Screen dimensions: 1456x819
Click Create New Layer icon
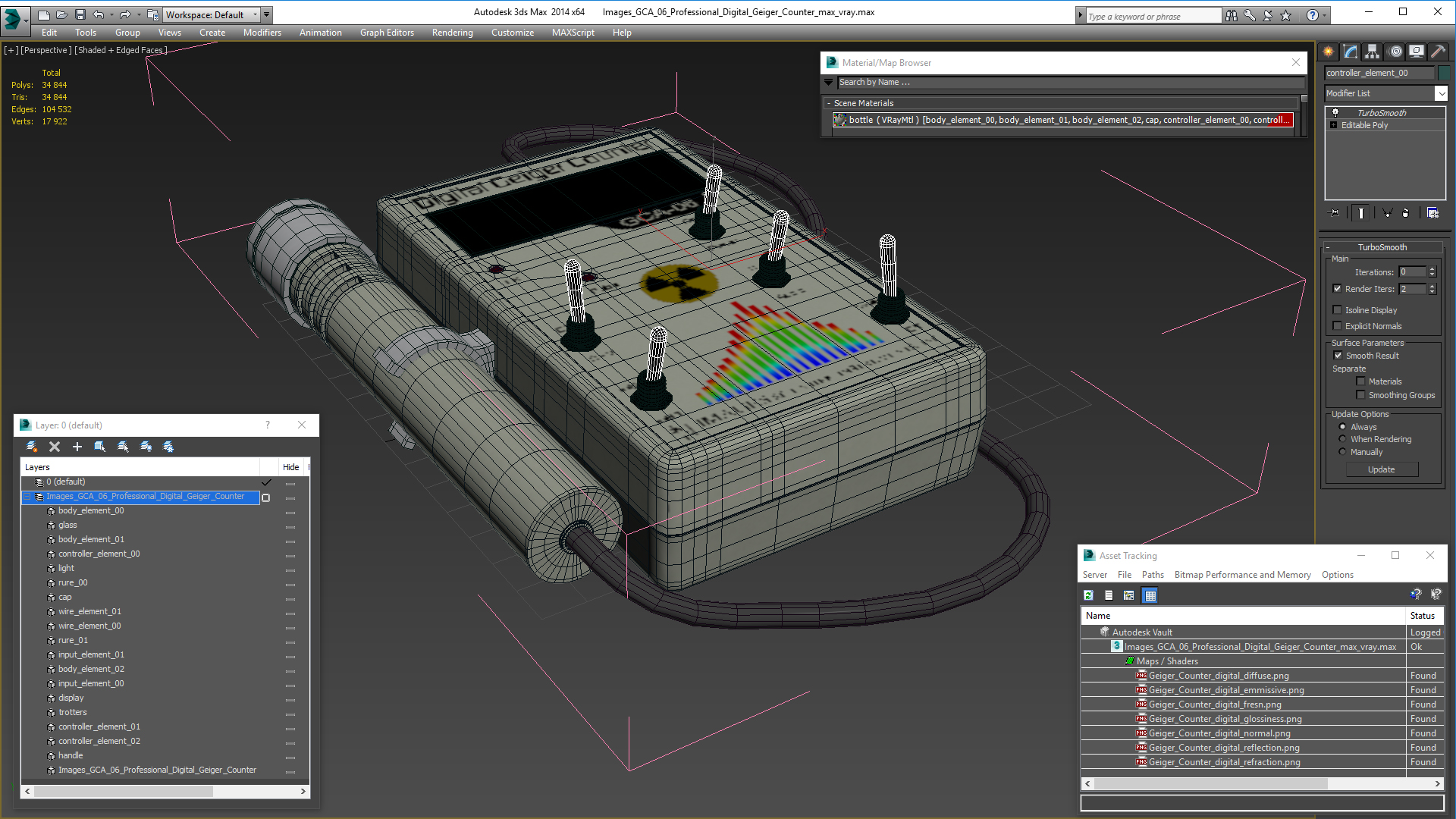tap(31, 447)
